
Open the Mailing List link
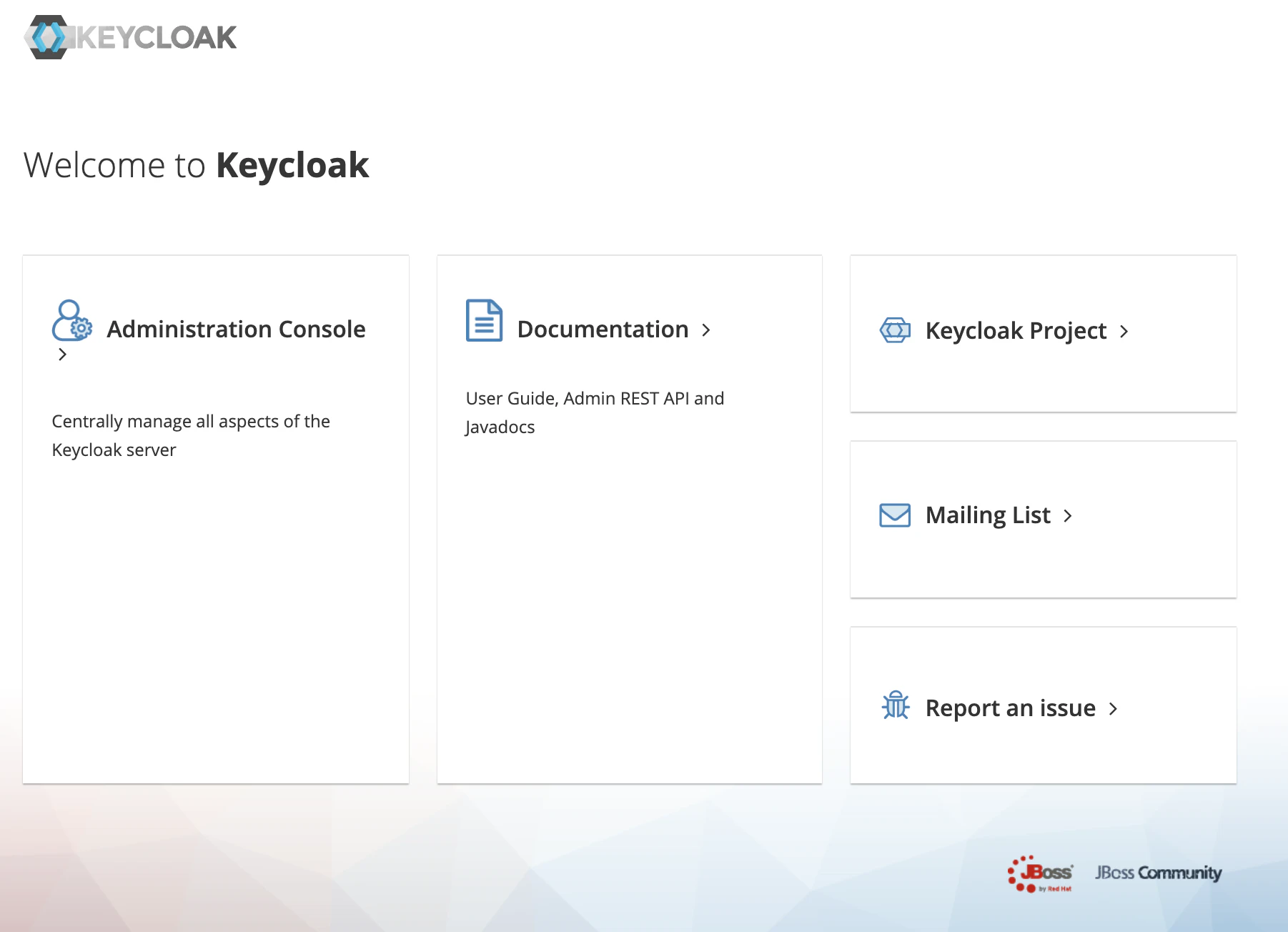pyautogui.click(x=988, y=515)
